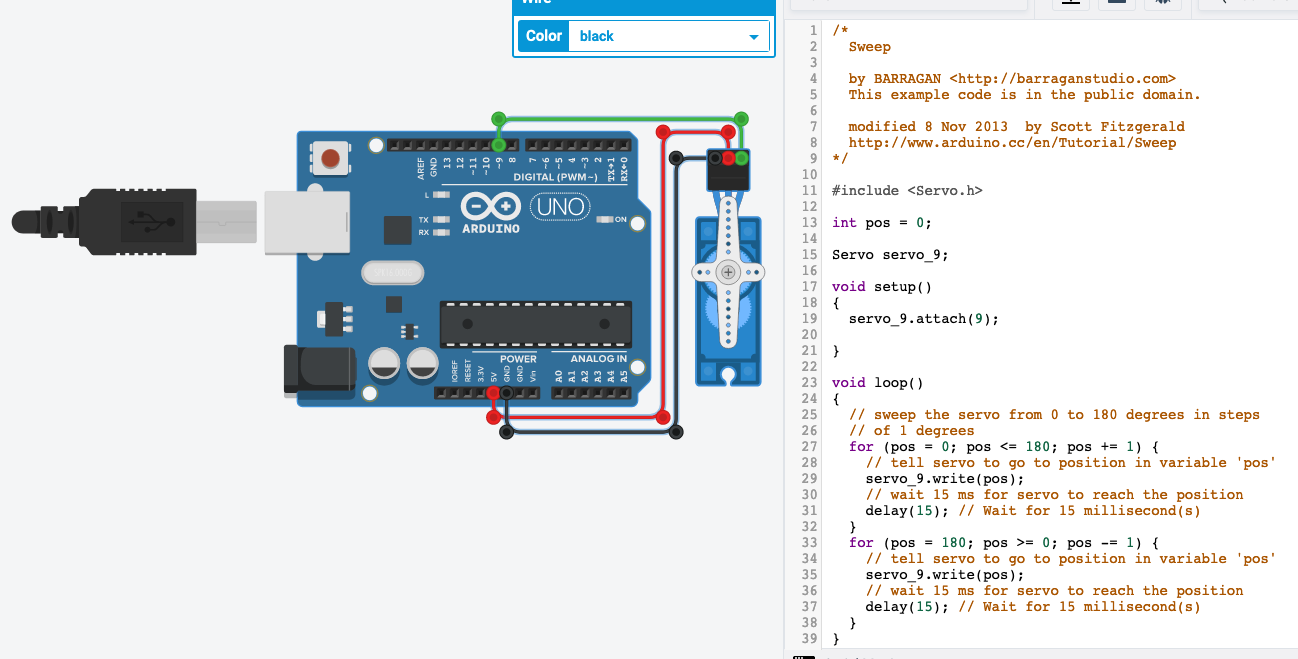Screen dimensions: 1298x659
Task: Select the green wire connected to pin 9
Action: (600, 118)
